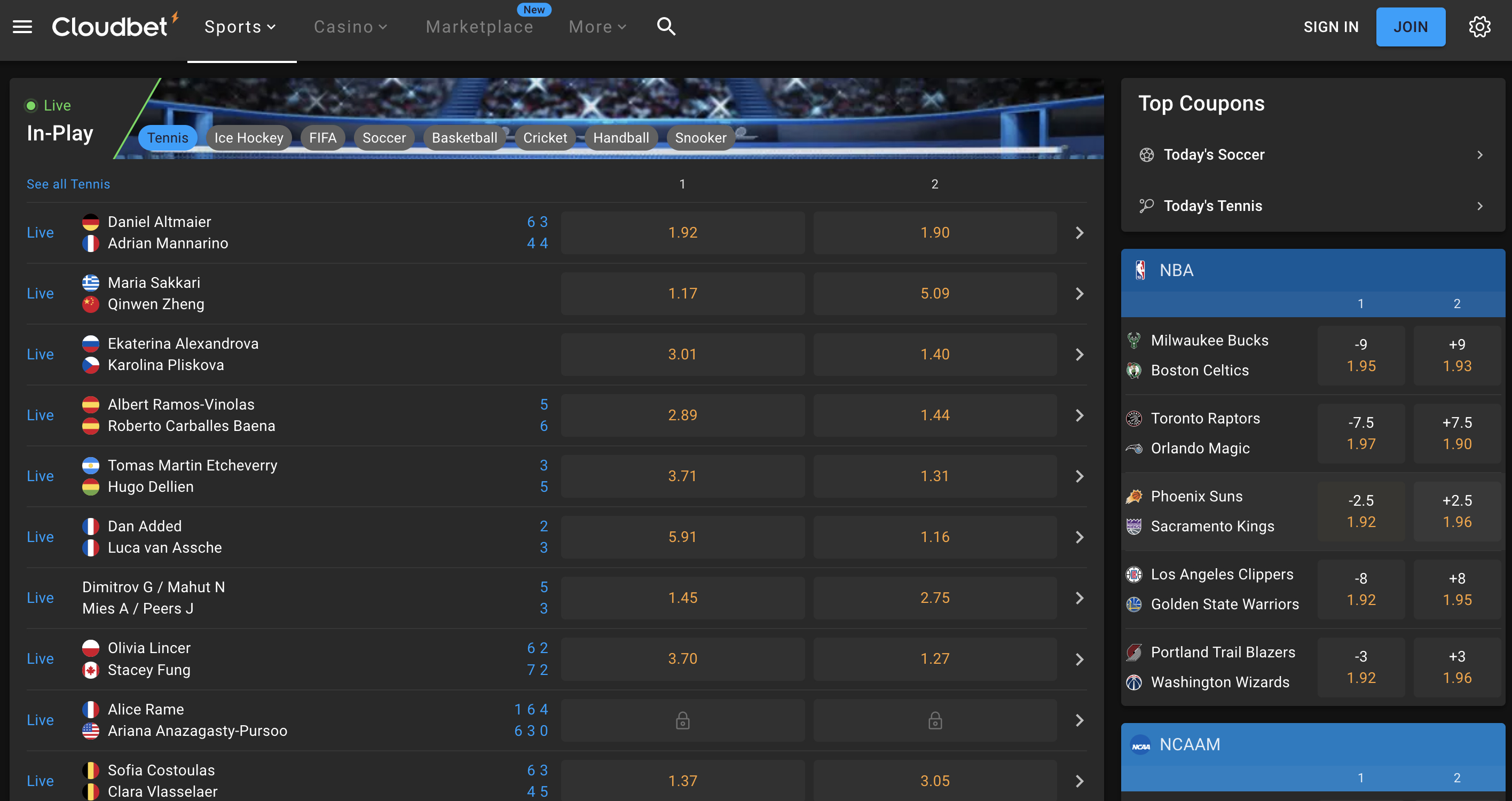
Task: Bet on Dan Added at 5.91
Action: click(683, 537)
